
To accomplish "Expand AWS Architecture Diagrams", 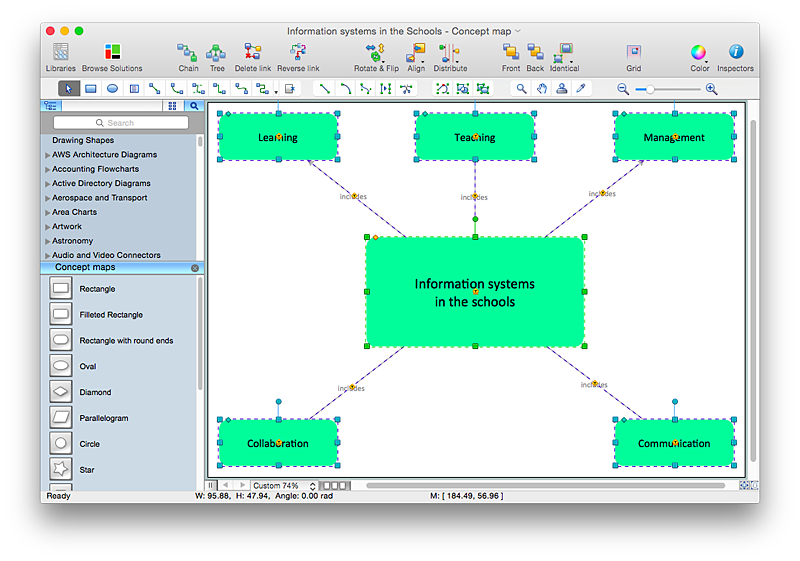I will pos(47,155).
